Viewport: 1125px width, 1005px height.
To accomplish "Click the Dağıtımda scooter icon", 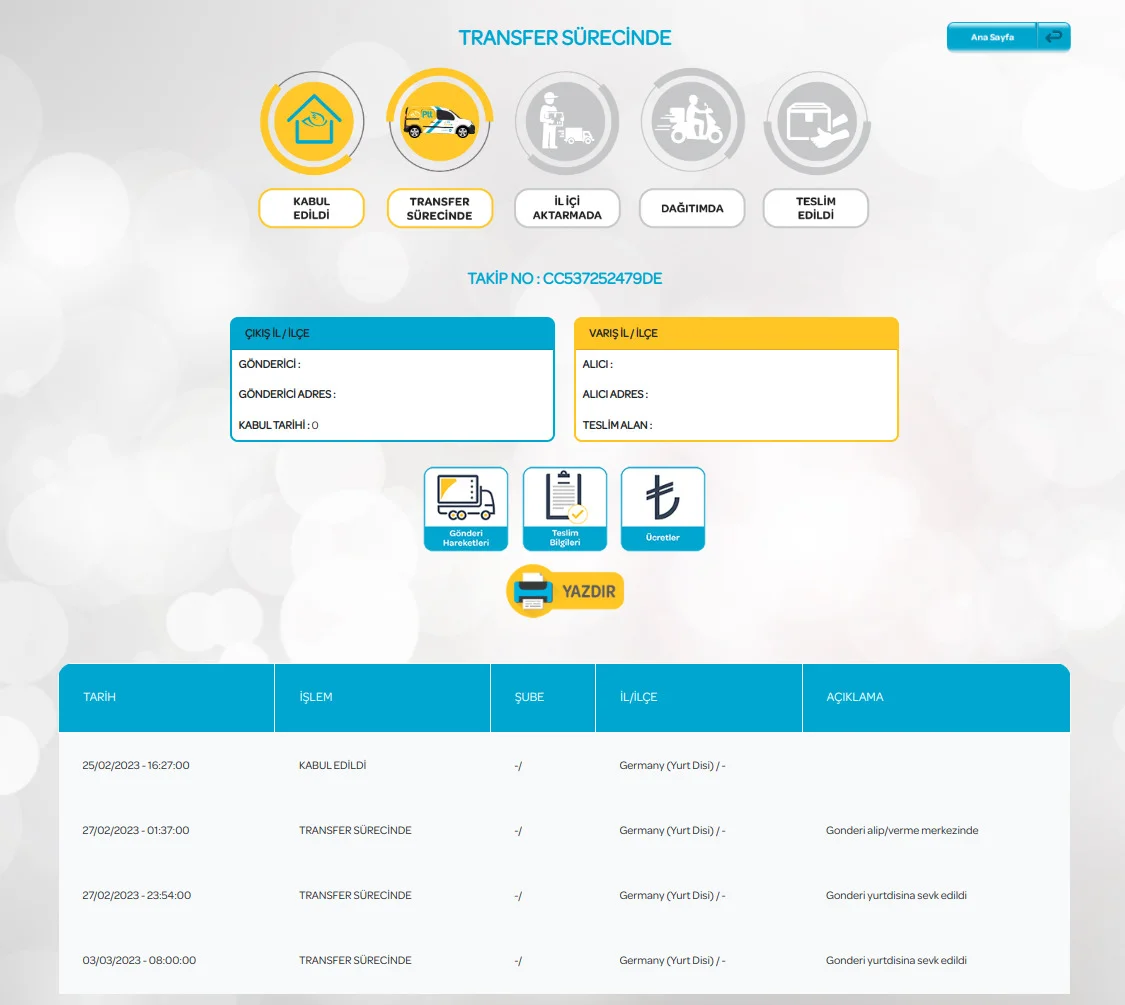I will click(692, 121).
